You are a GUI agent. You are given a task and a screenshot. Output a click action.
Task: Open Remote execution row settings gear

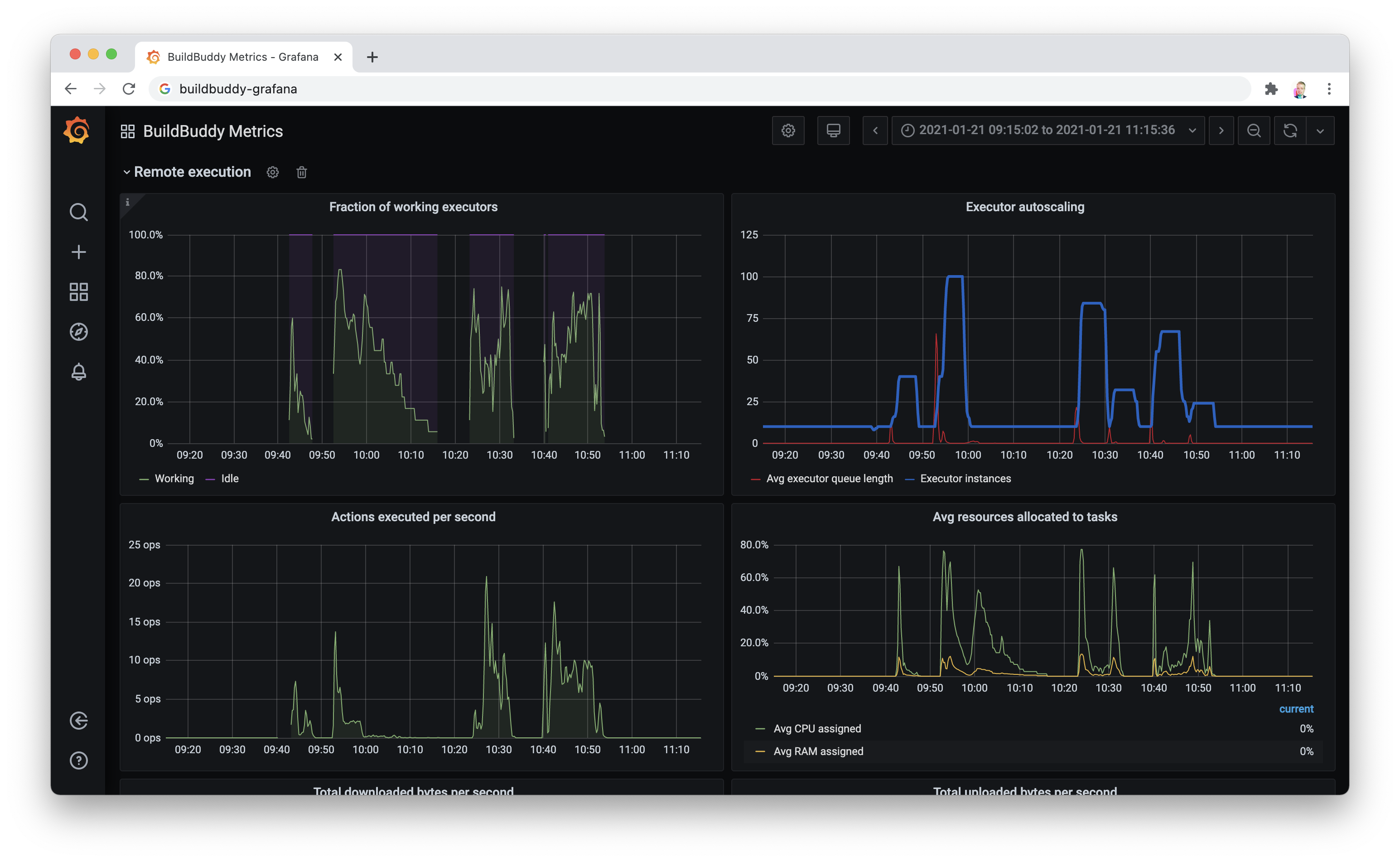tap(273, 172)
